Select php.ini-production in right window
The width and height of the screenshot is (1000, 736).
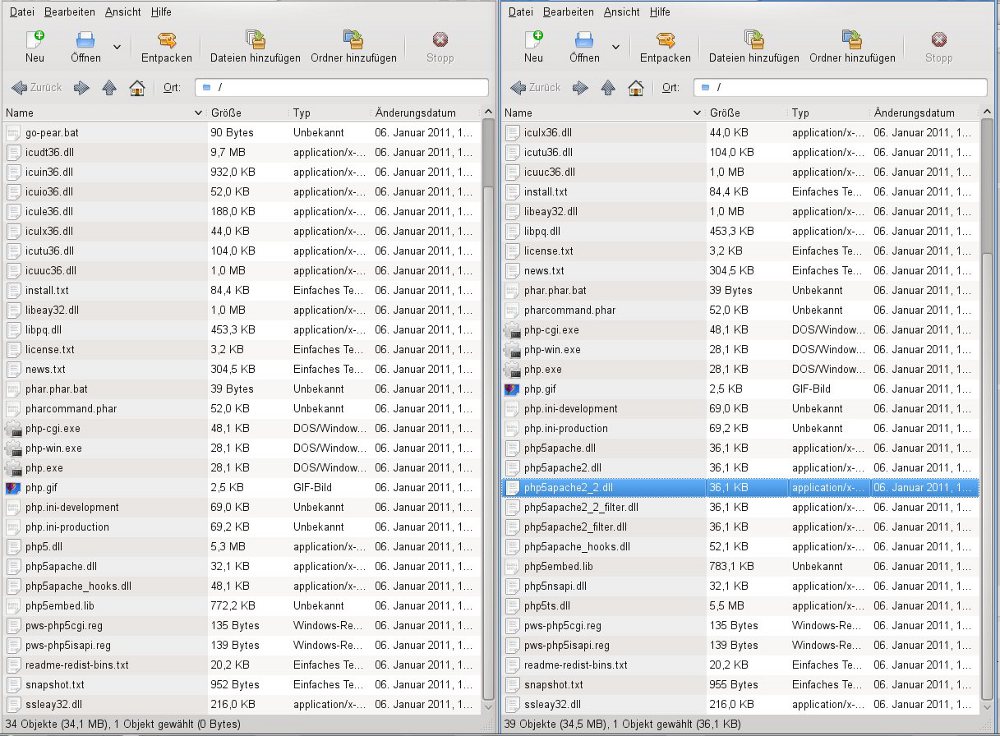[x=741, y=429]
